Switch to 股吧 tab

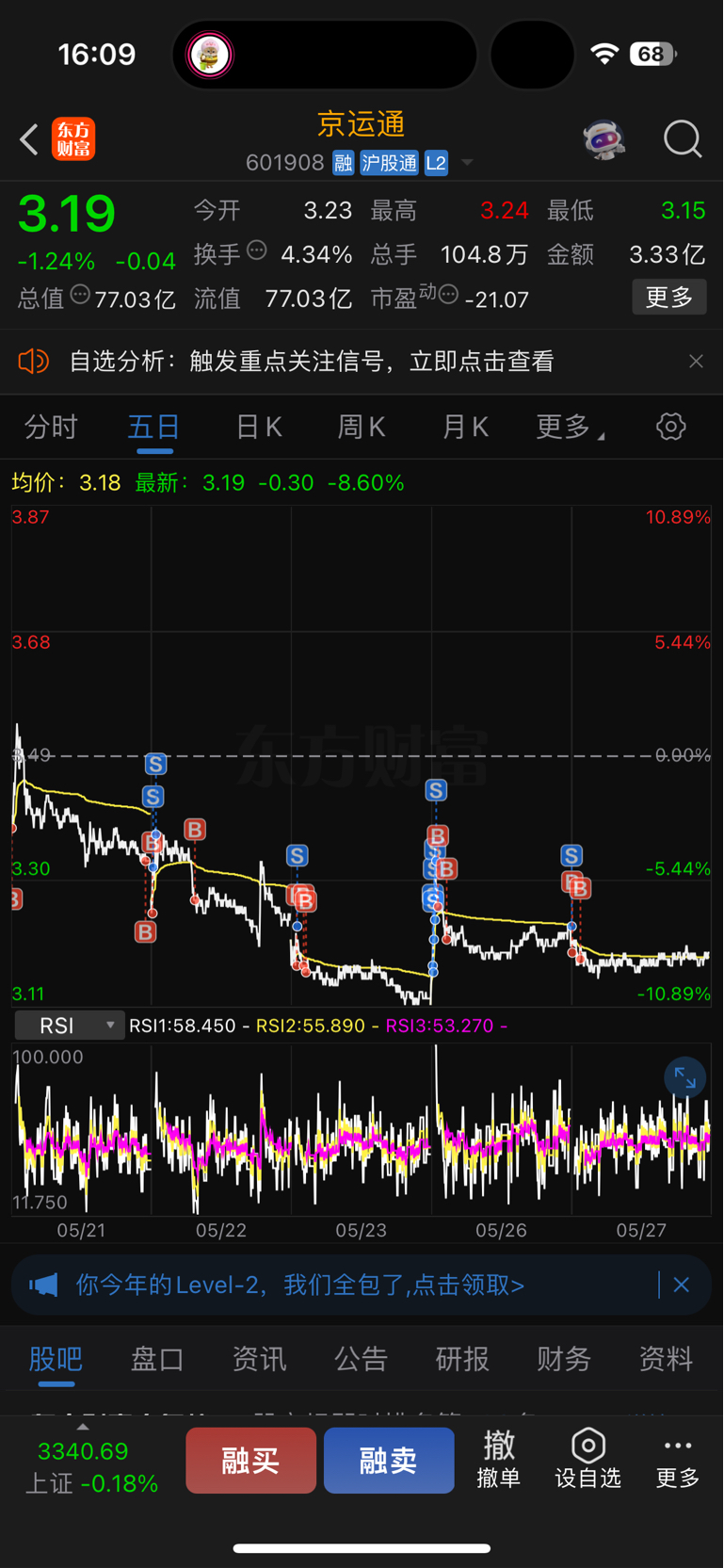coord(56,1359)
